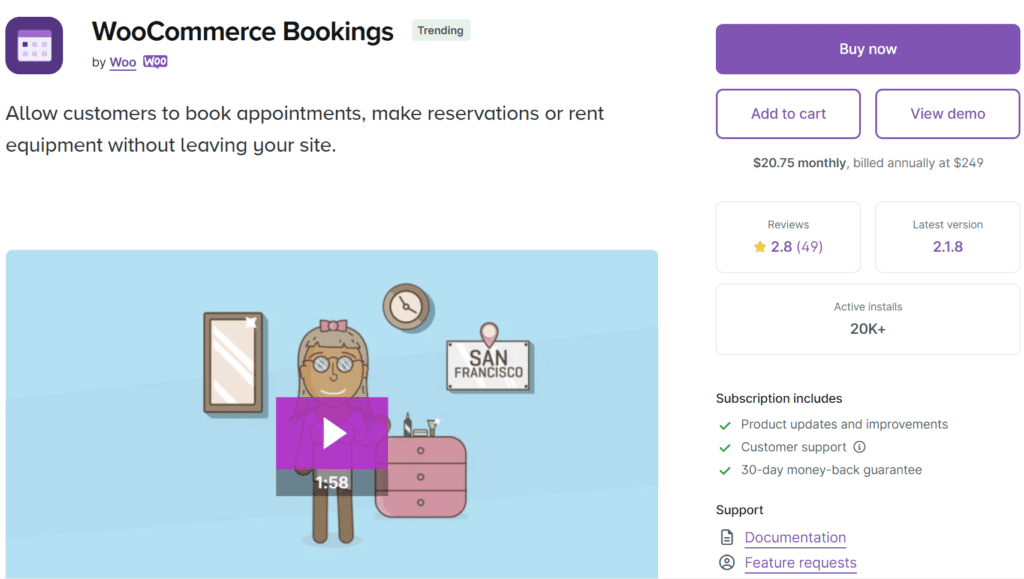Add the Bookings extension to cart
Image resolution: width=1024 pixels, height=579 pixels.
point(788,114)
